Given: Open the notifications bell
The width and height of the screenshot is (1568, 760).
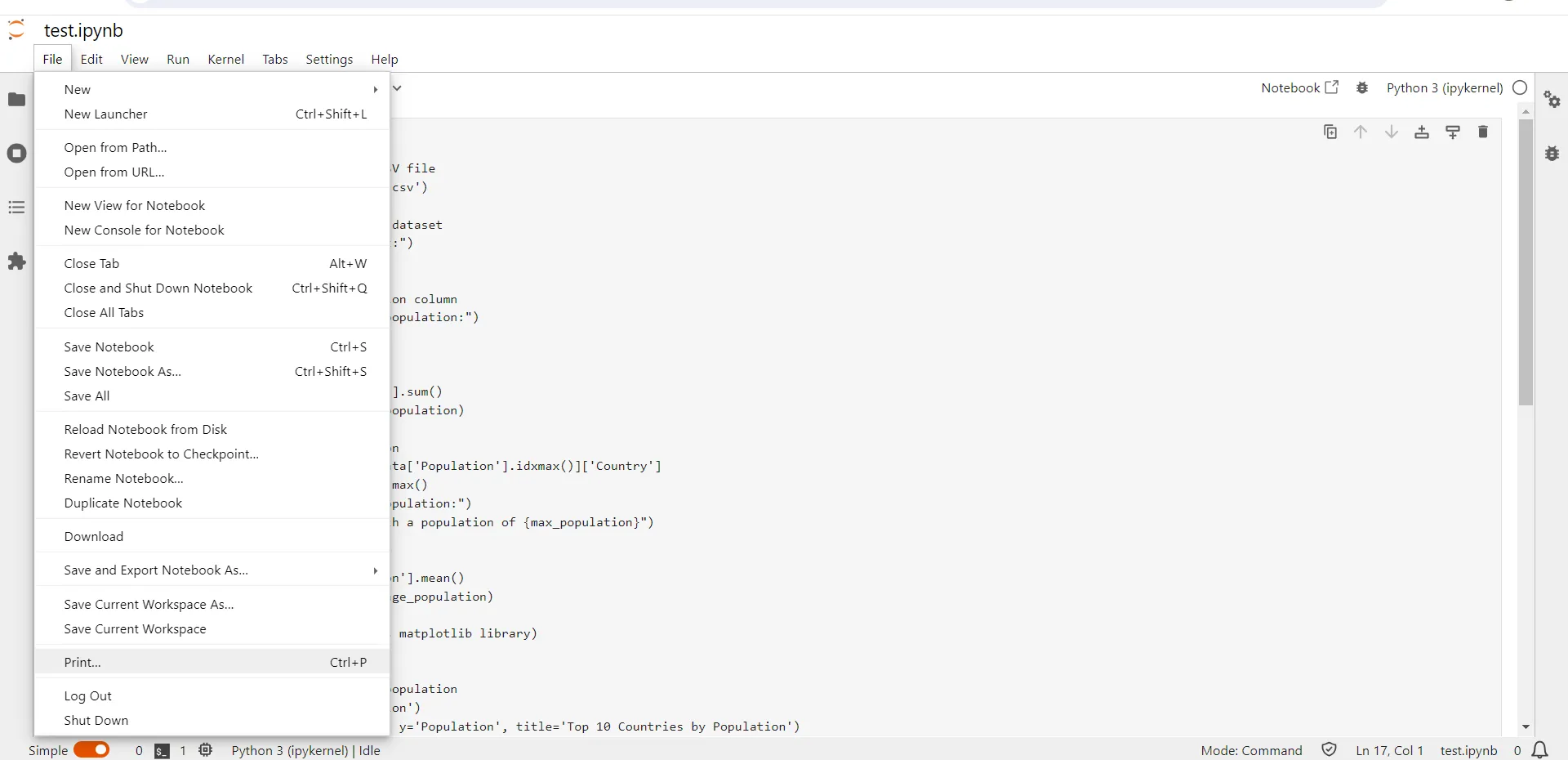Looking at the screenshot, I should [x=1542, y=751].
